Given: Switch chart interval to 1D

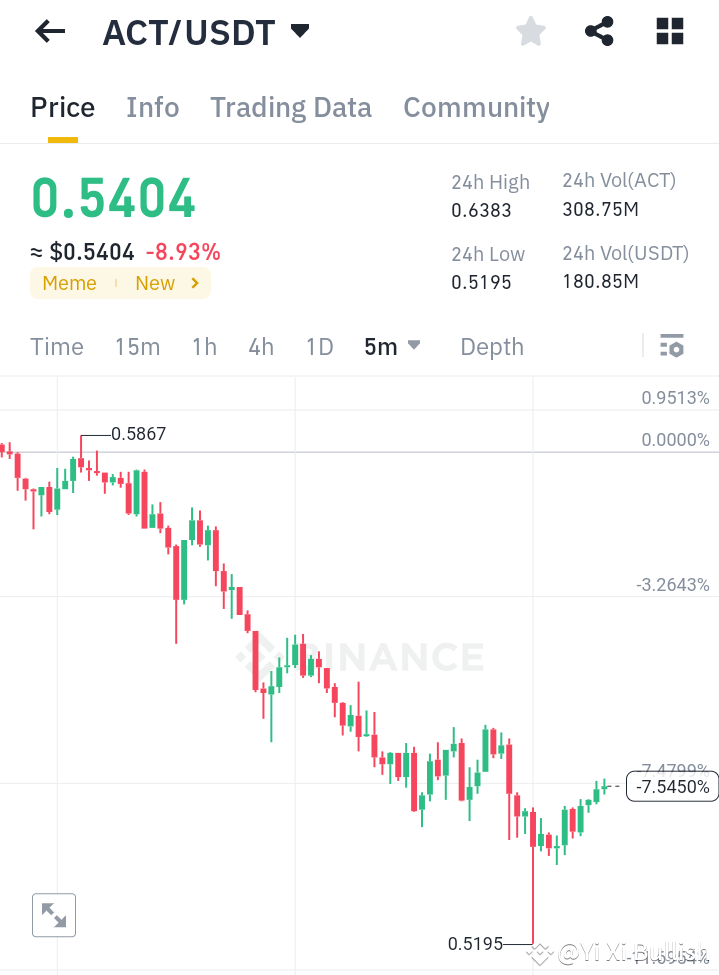Looking at the screenshot, I should [319, 346].
